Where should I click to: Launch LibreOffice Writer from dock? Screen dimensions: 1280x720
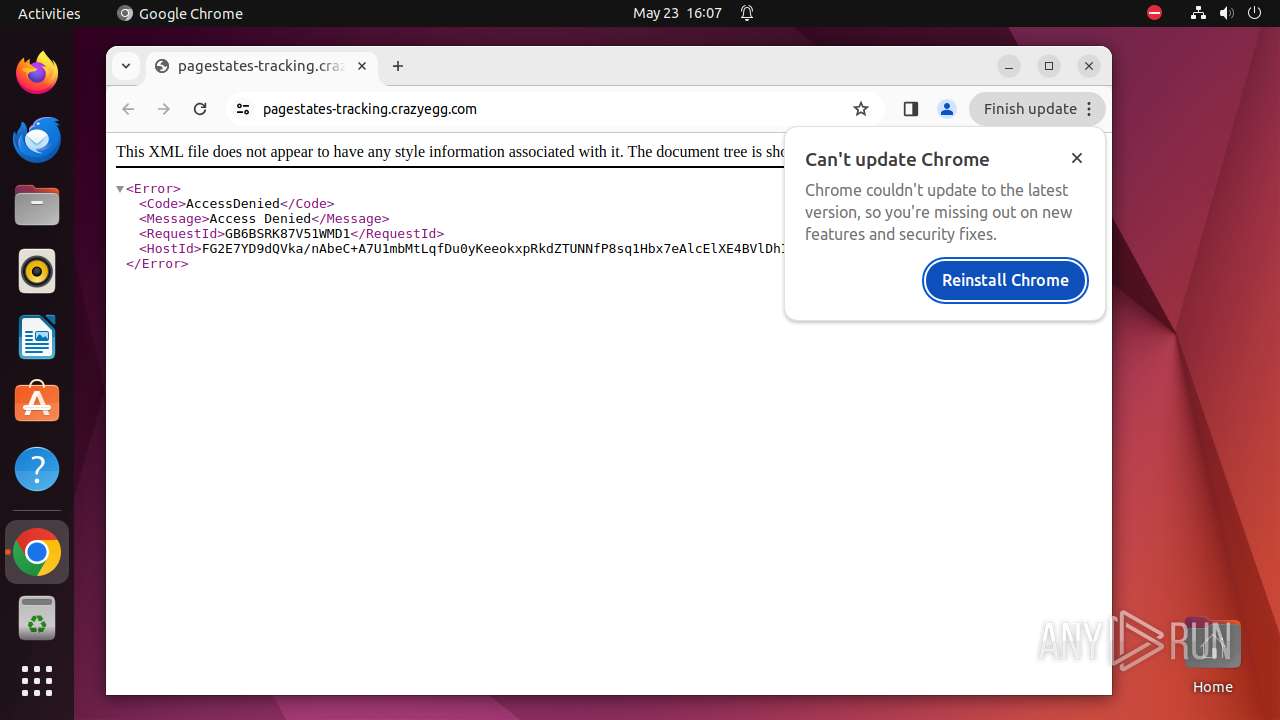coord(37,337)
